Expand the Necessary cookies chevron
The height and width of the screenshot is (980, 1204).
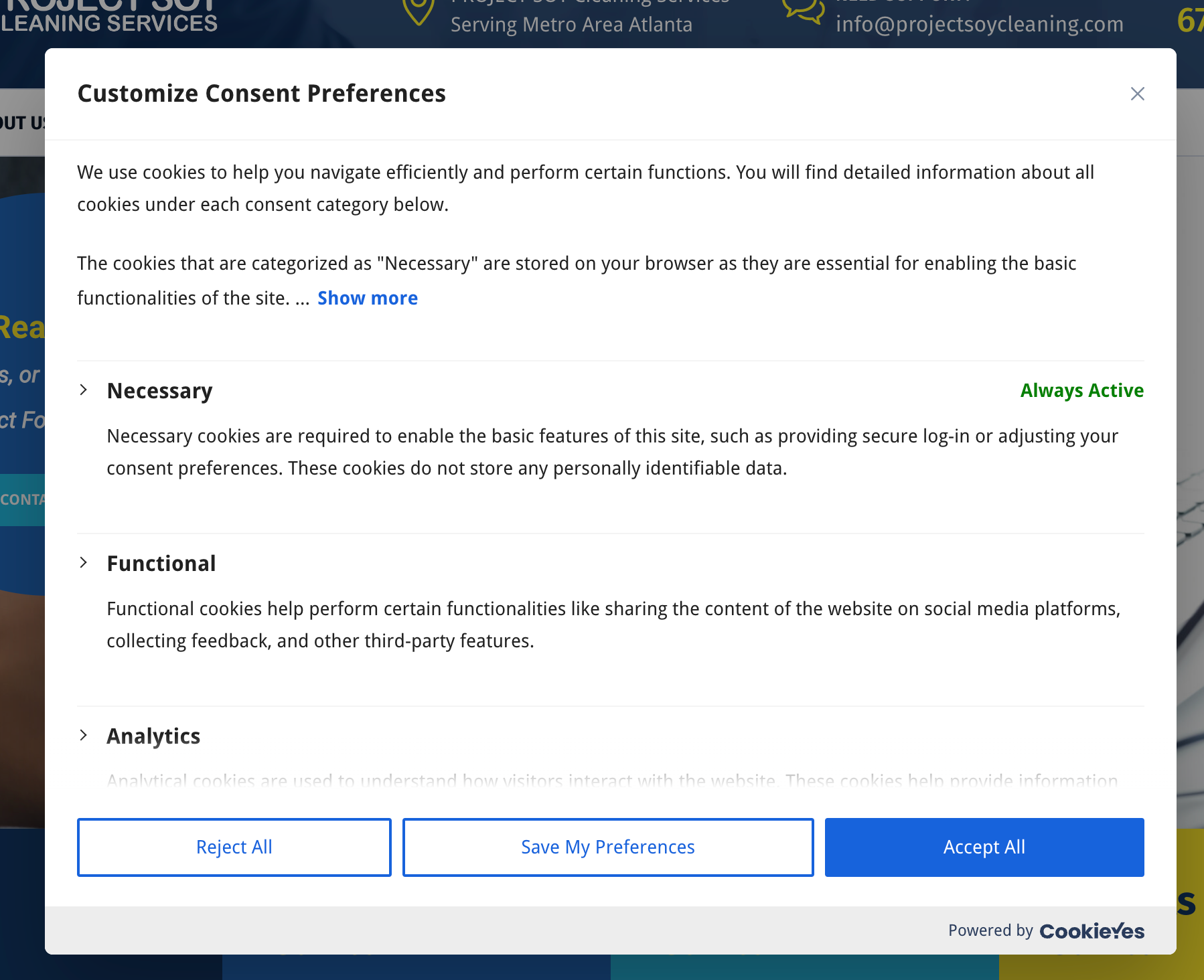pos(84,390)
